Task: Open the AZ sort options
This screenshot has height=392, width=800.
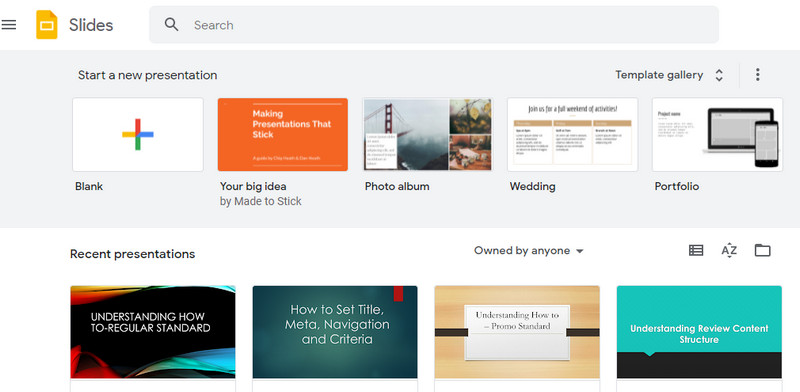Action: coord(729,250)
